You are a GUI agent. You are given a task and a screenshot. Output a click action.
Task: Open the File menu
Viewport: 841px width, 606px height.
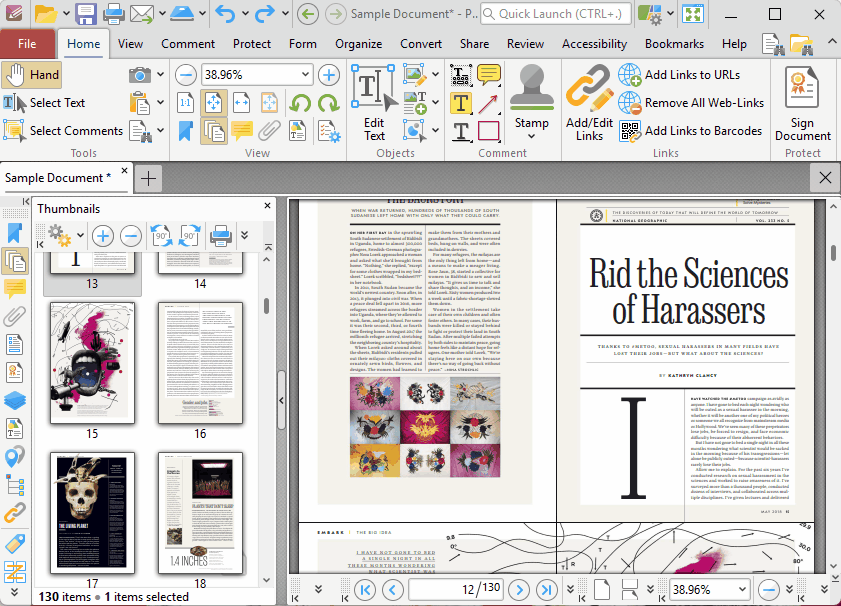click(27, 44)
